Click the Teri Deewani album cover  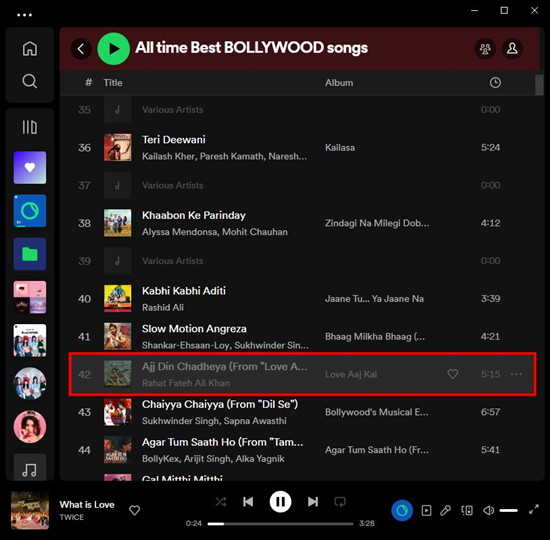coord(118,147)
